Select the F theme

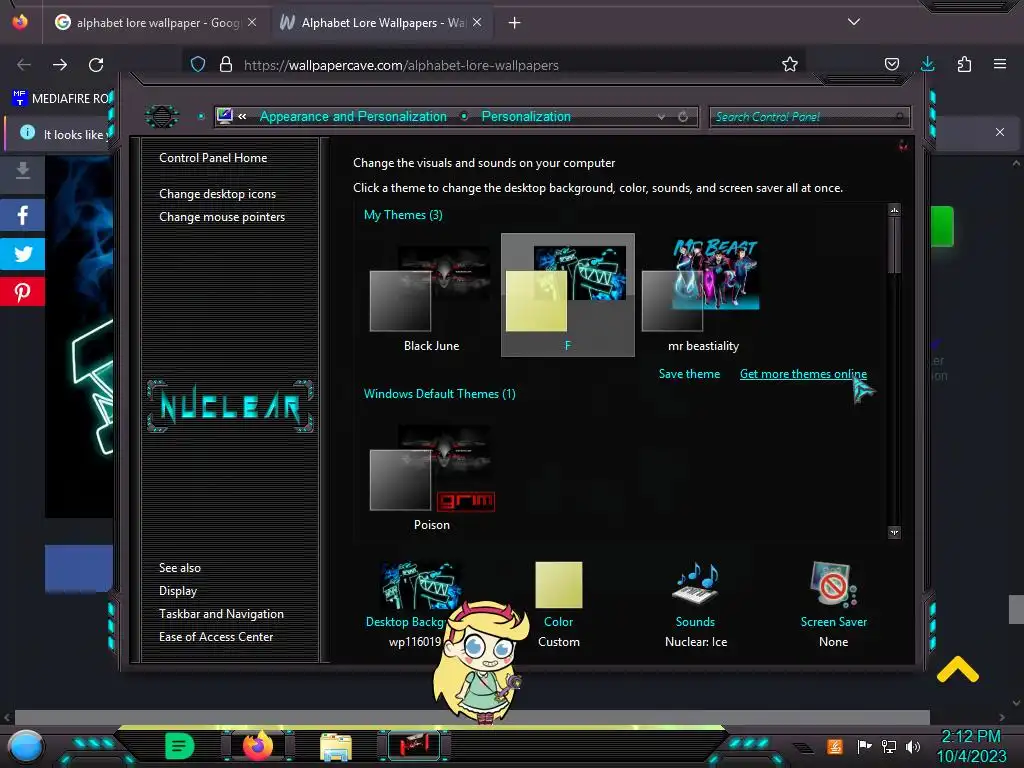tap(568, 295)
